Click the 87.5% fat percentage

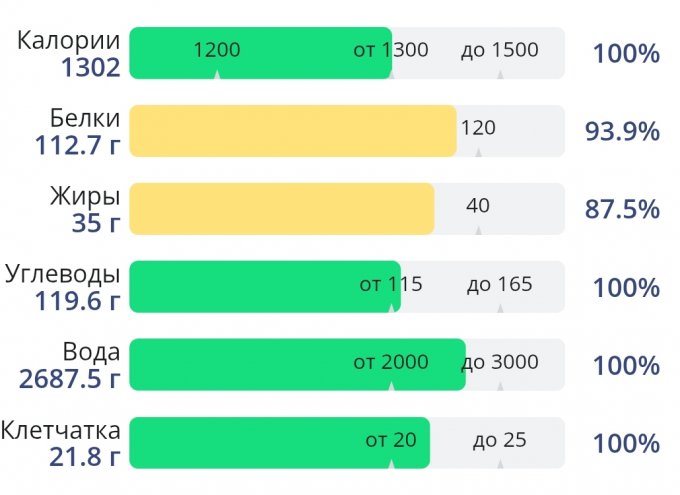(622, 210)
